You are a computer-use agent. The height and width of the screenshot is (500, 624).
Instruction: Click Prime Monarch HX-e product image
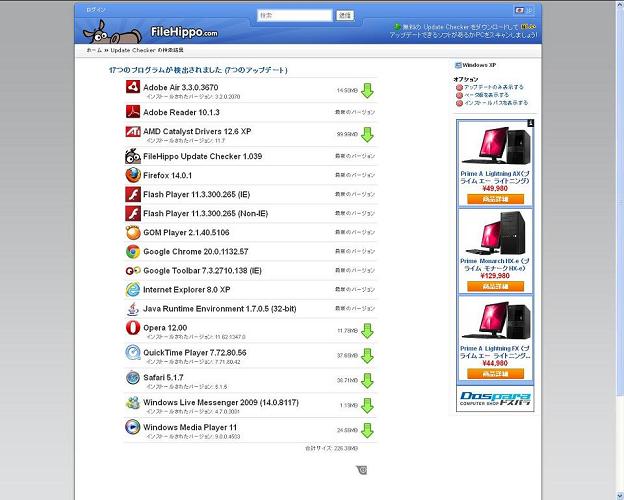click(x=495, y=233)
